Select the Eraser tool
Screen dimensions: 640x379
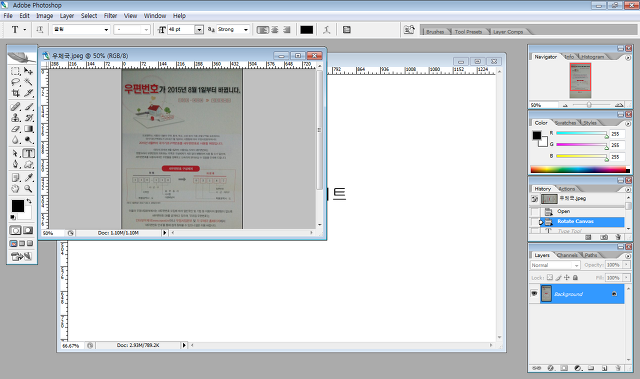pos(16,129)
